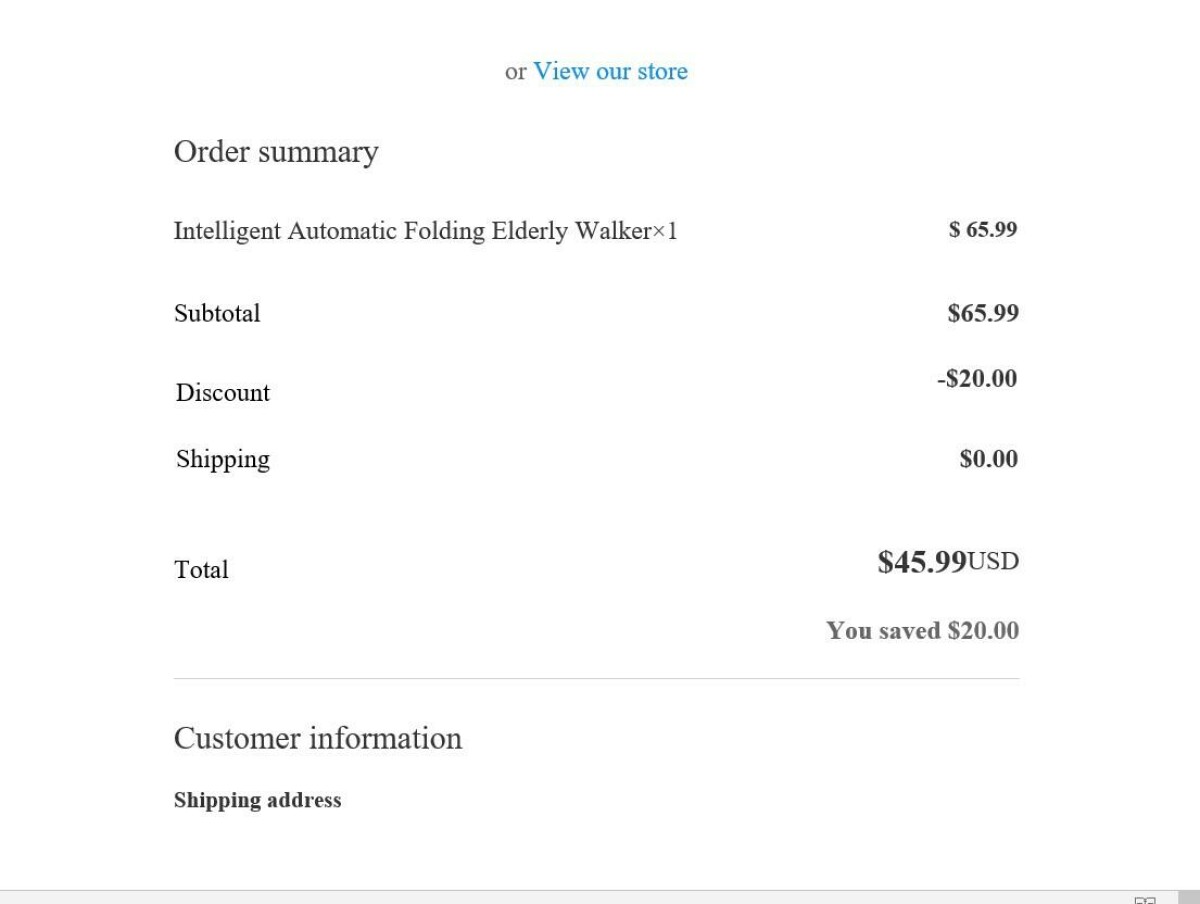
Task: Click the Total label
Action: coord(201,570)
